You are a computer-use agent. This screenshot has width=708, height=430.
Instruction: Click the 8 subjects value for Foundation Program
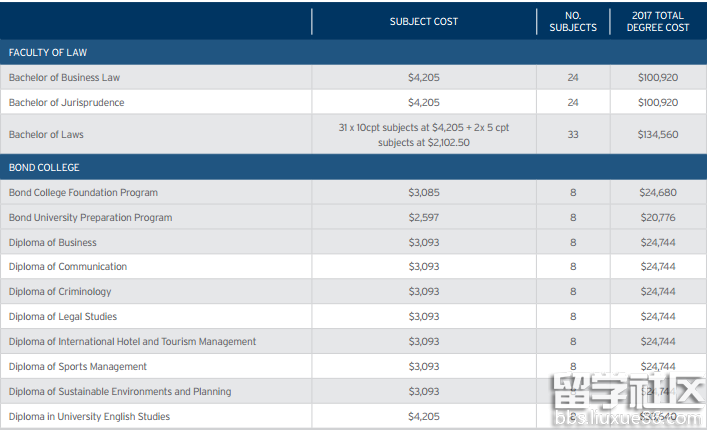point(573,192)
